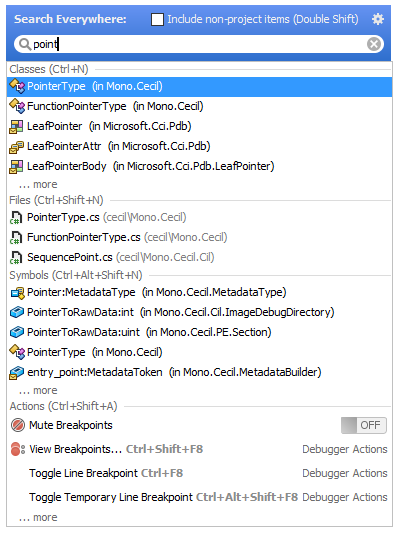The height and width of the screenshot is (533, 400).
Task: Expand more results under Symbols
Action: pyautogui.click(x=38, y=390)
